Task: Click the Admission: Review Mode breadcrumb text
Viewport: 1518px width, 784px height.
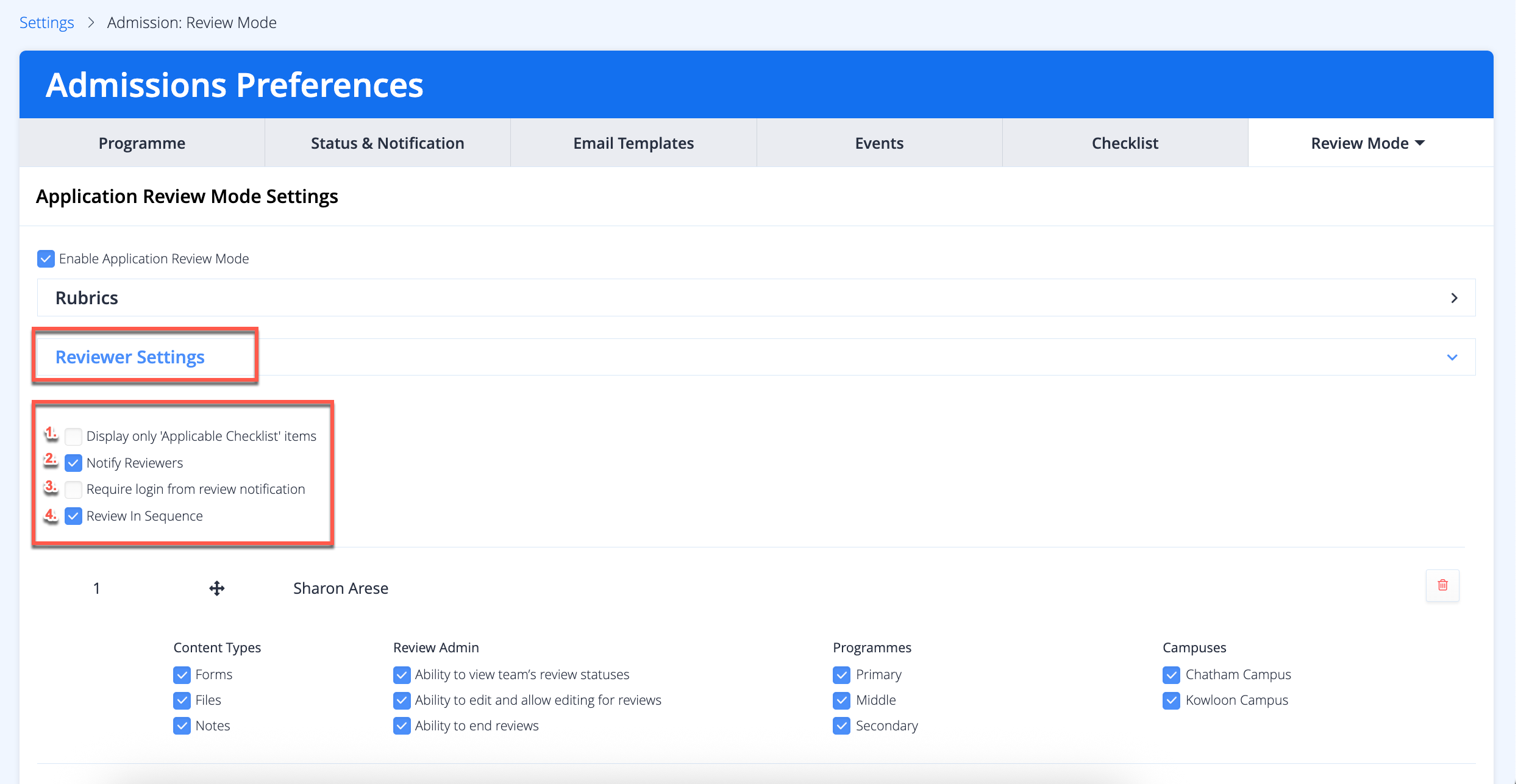Action: pyautogui.click(x=192, y=23)
